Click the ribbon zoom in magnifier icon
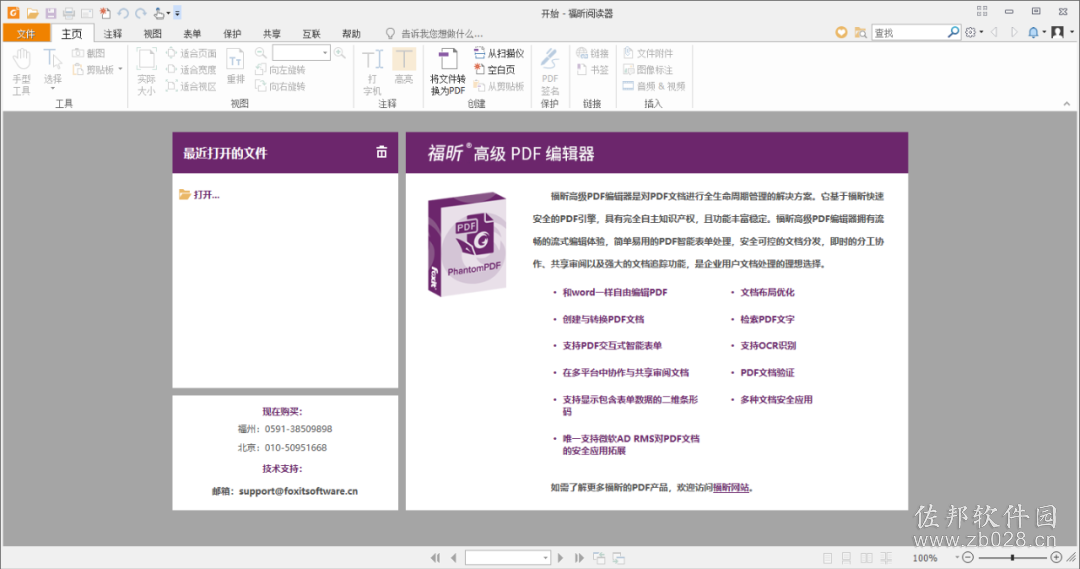The image size is (1080, 569). pyautogui.click(x=340, y=53)
